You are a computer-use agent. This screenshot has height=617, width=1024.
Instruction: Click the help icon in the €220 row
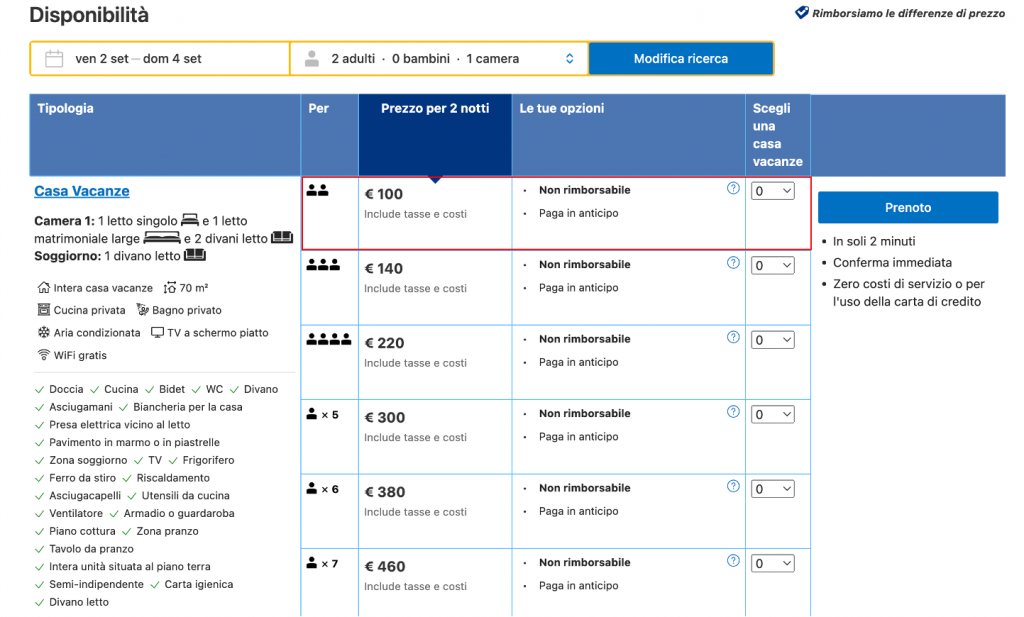point(733,338)
